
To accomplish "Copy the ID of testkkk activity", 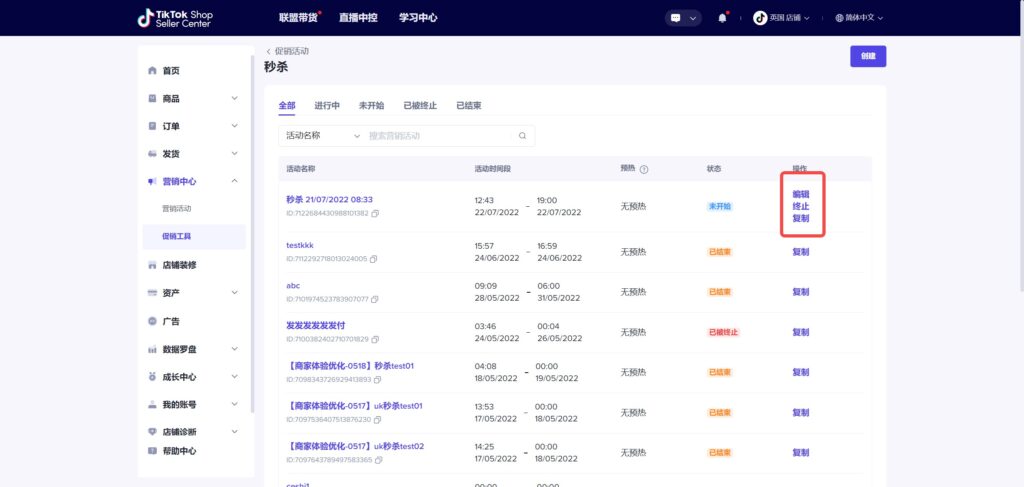I will coord(374,259).
